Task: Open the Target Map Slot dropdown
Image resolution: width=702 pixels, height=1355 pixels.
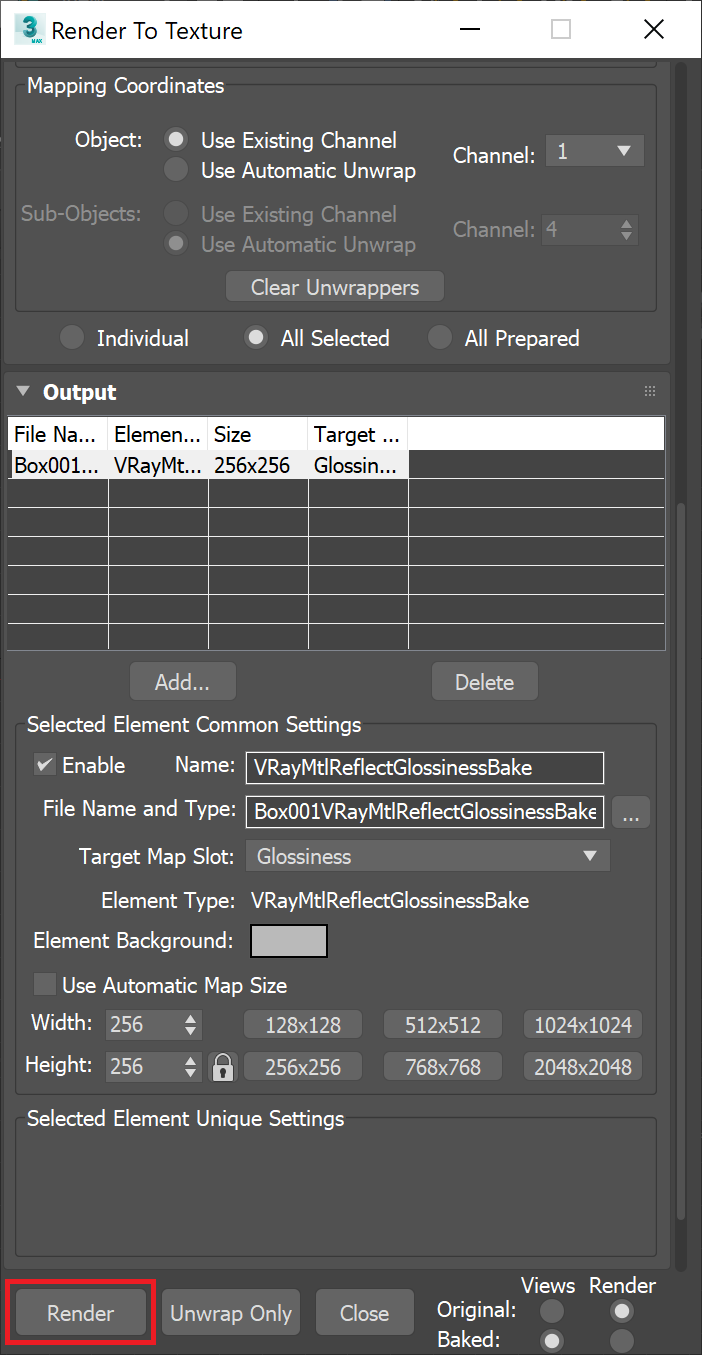Action: [427, 856]
